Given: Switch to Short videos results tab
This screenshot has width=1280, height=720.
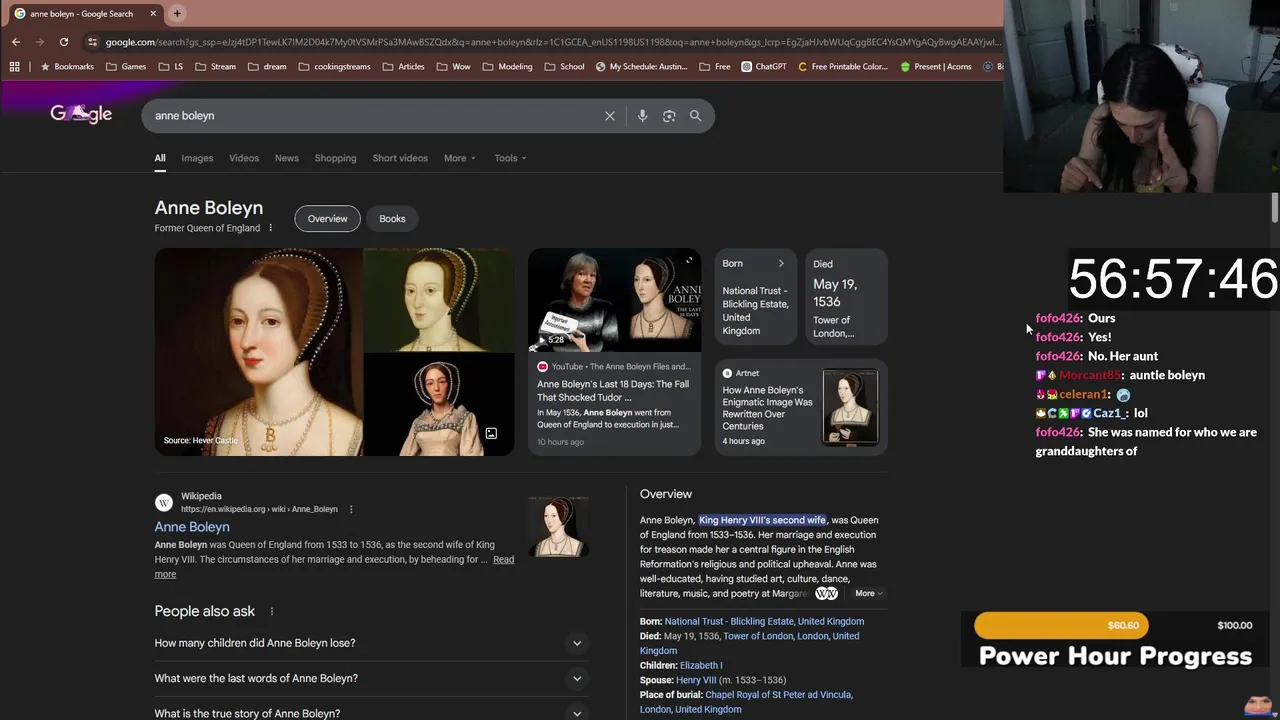Looking at the screenshot, I should [x=400, y=158].
